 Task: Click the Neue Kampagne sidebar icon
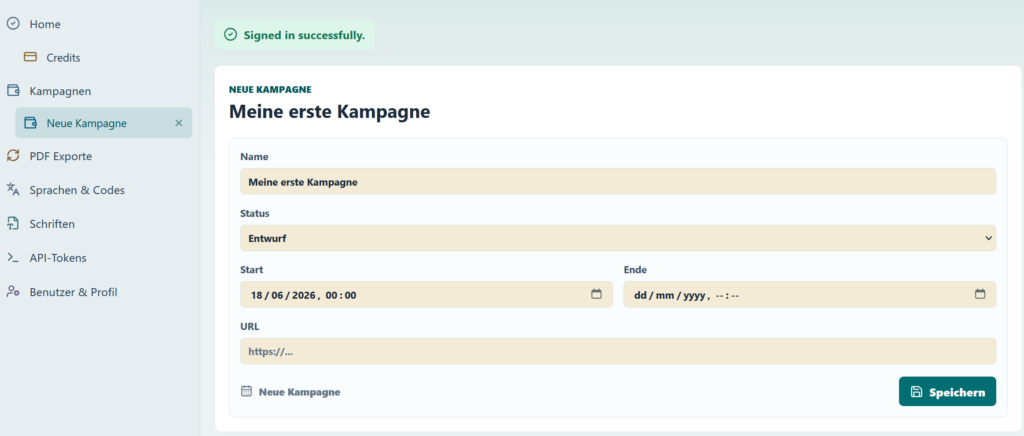(30, 123)
